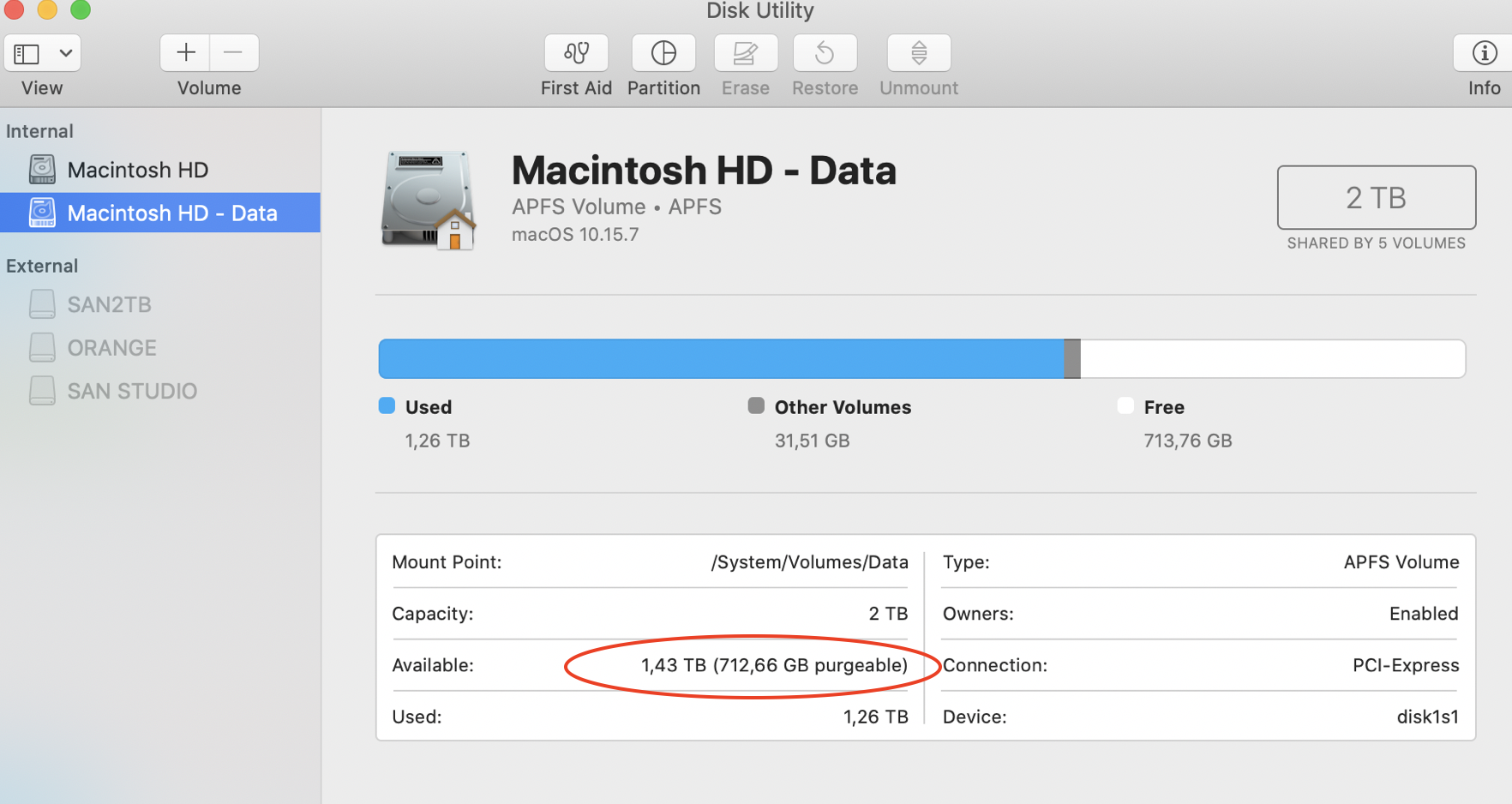
Task: Click the Type APFS Volume value
Action: pyautogui.click(x=1401, y=562)
